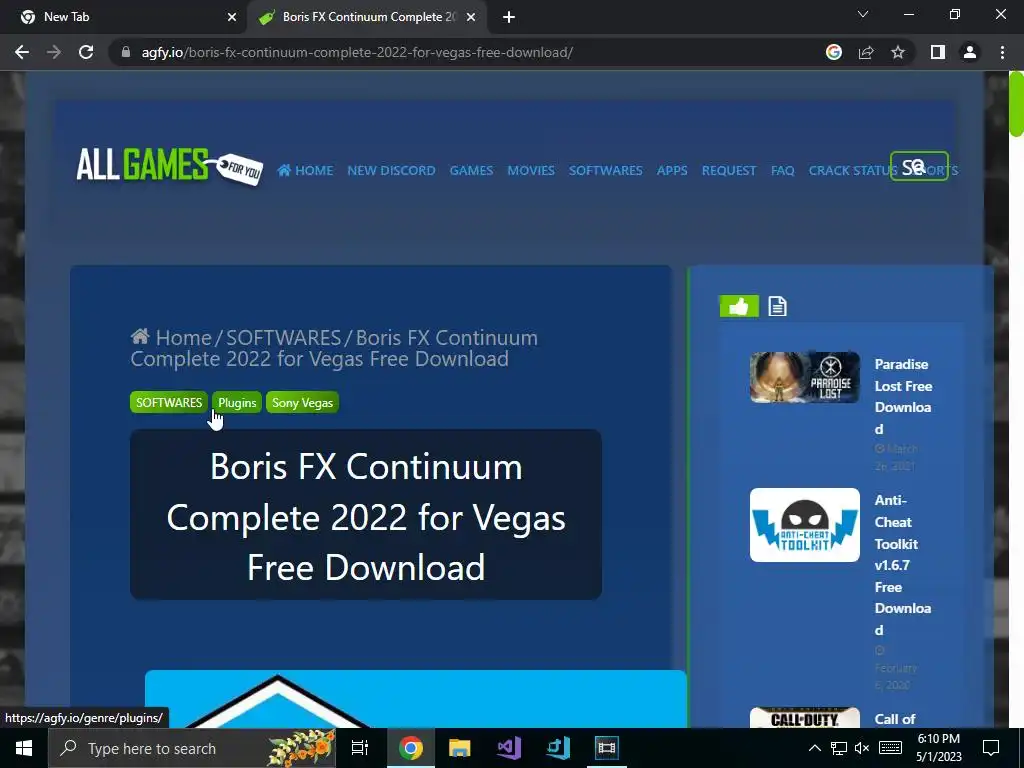Close the New Tab tab

pyautogui.click(x=232, y=17)
